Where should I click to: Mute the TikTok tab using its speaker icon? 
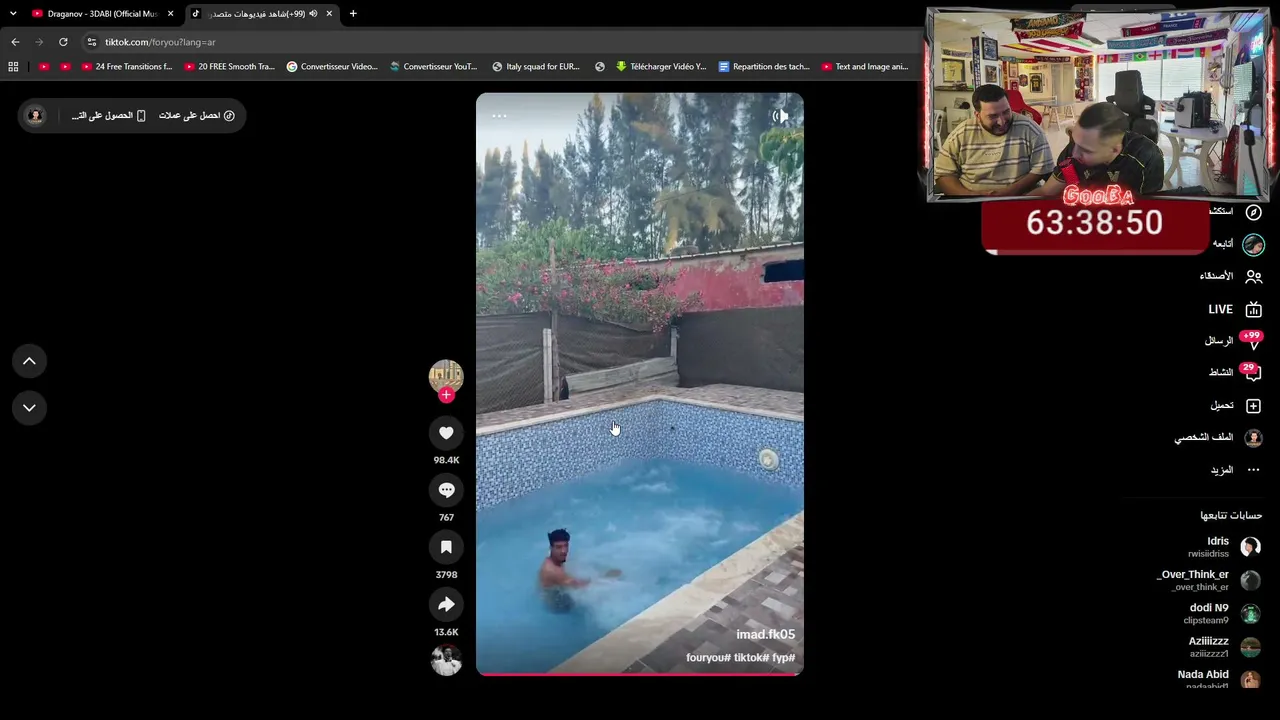coord(313,14)
